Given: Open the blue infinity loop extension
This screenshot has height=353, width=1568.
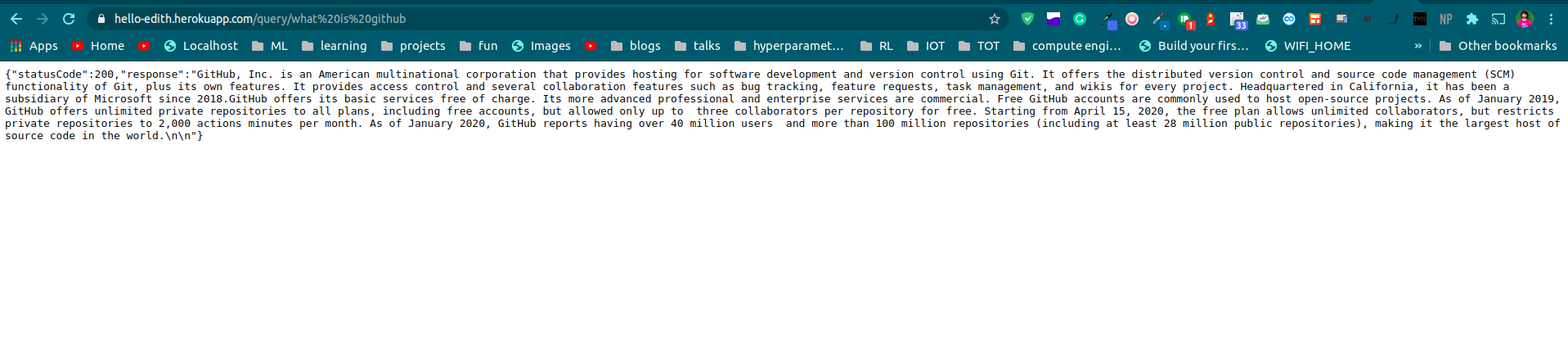Looking at the screenshot, I should [x=1289, y=19].
